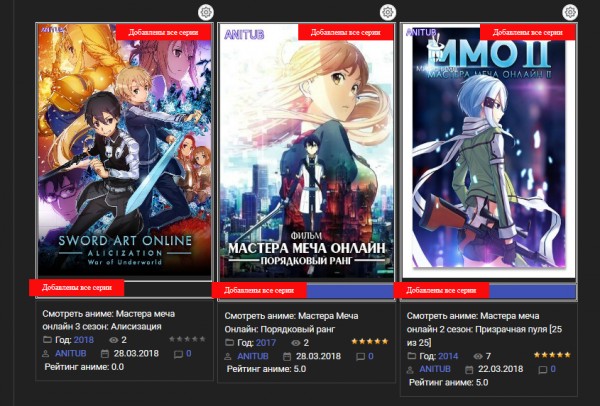Filter by year 2017 link
Screen dimensions: 600x406
tap(266, 342)
